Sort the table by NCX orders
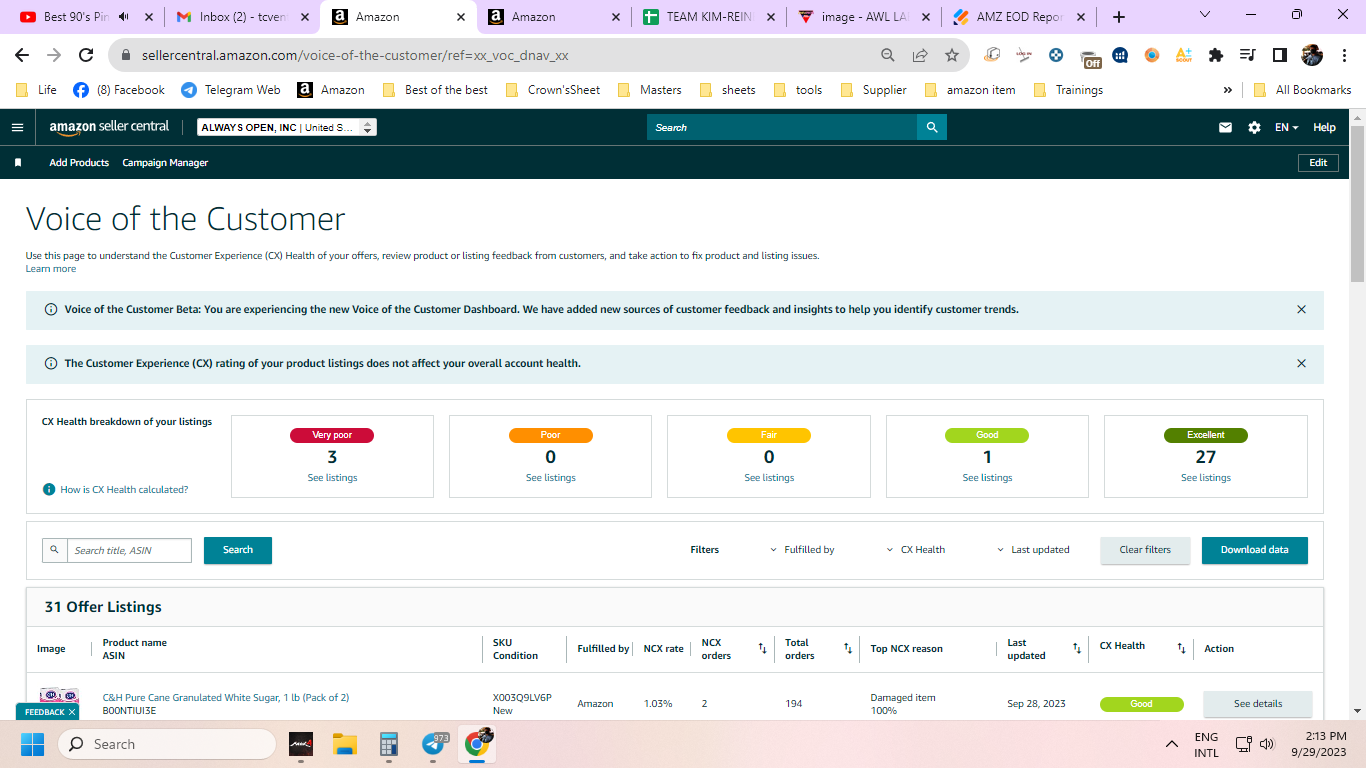 [x=762, y=649]
